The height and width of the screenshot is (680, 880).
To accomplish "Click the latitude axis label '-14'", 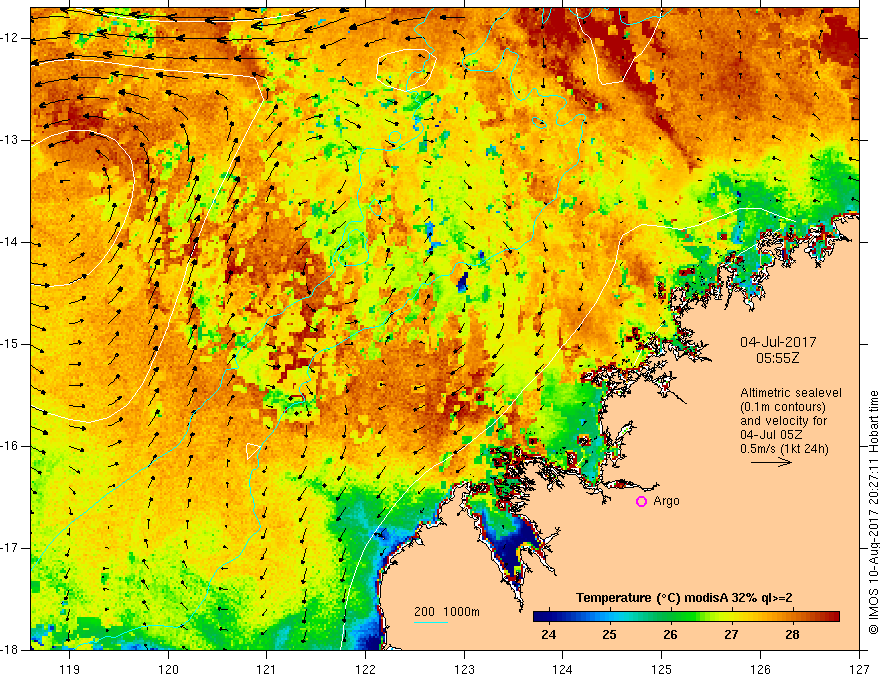I will [10, 242].
